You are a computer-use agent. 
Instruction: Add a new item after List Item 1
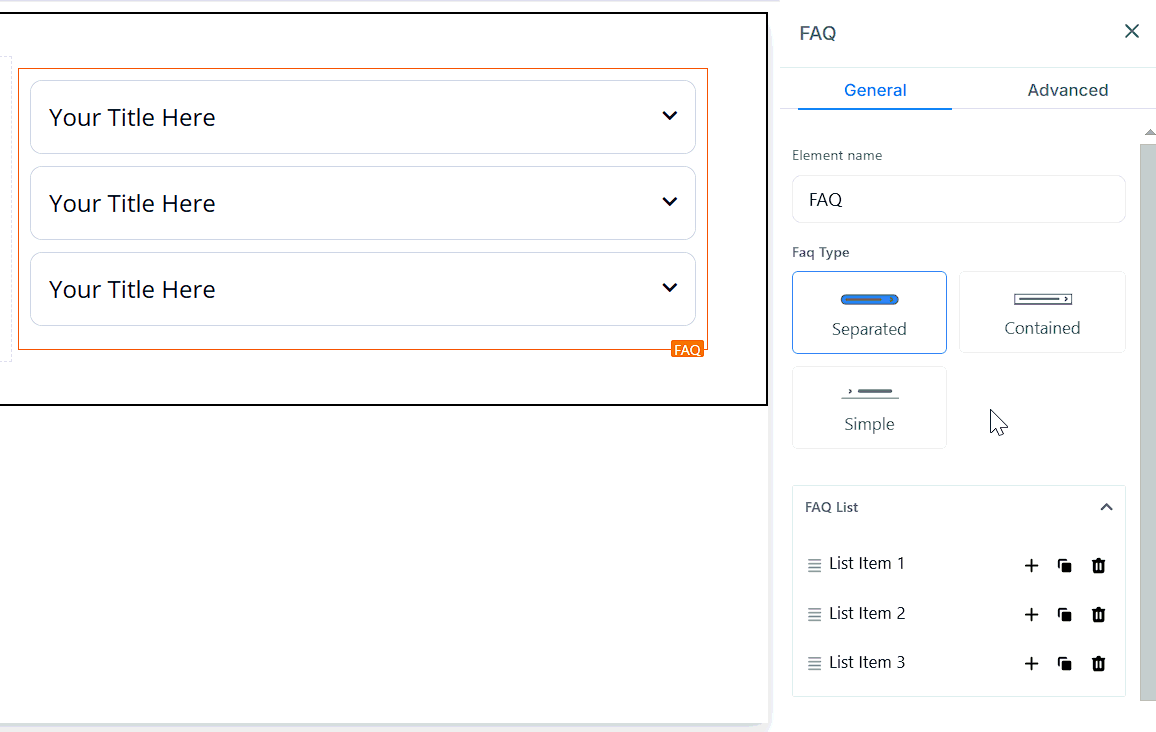point(1031,566)
